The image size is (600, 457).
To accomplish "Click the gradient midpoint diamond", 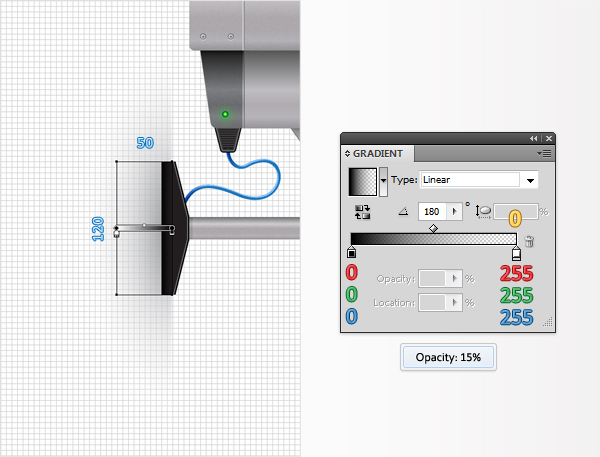I will pos(433,228).
